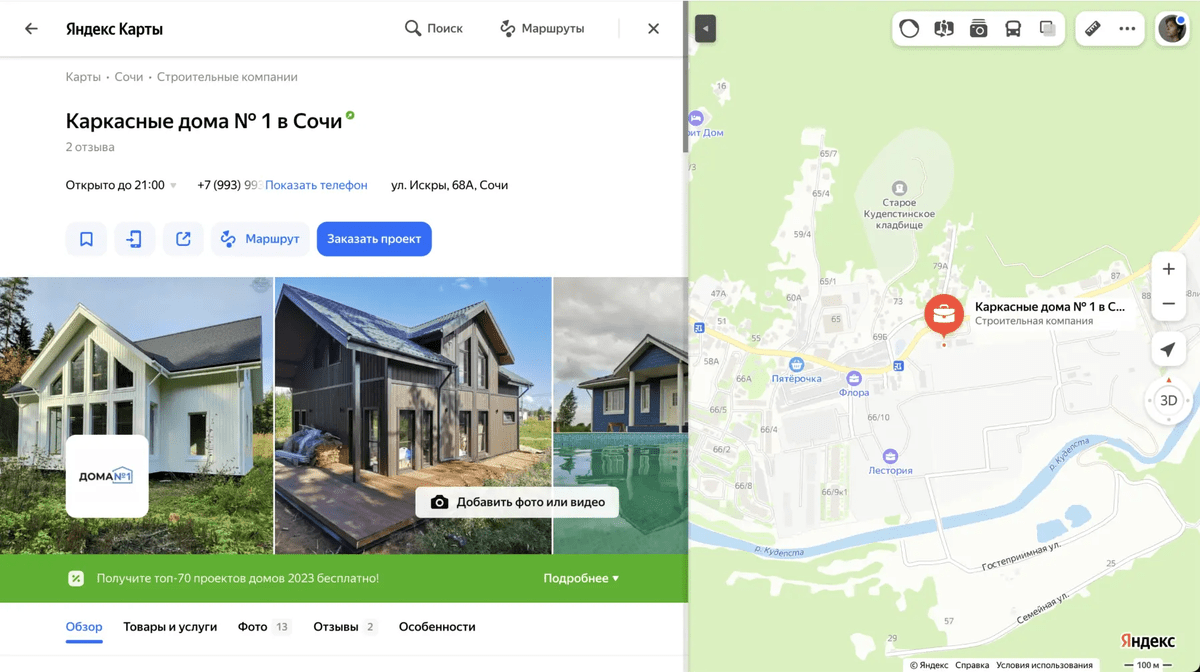Click "Заказать проект" button
This screenshot has height=672, width=1200.
pyautogui.click(x=374, y=239)
